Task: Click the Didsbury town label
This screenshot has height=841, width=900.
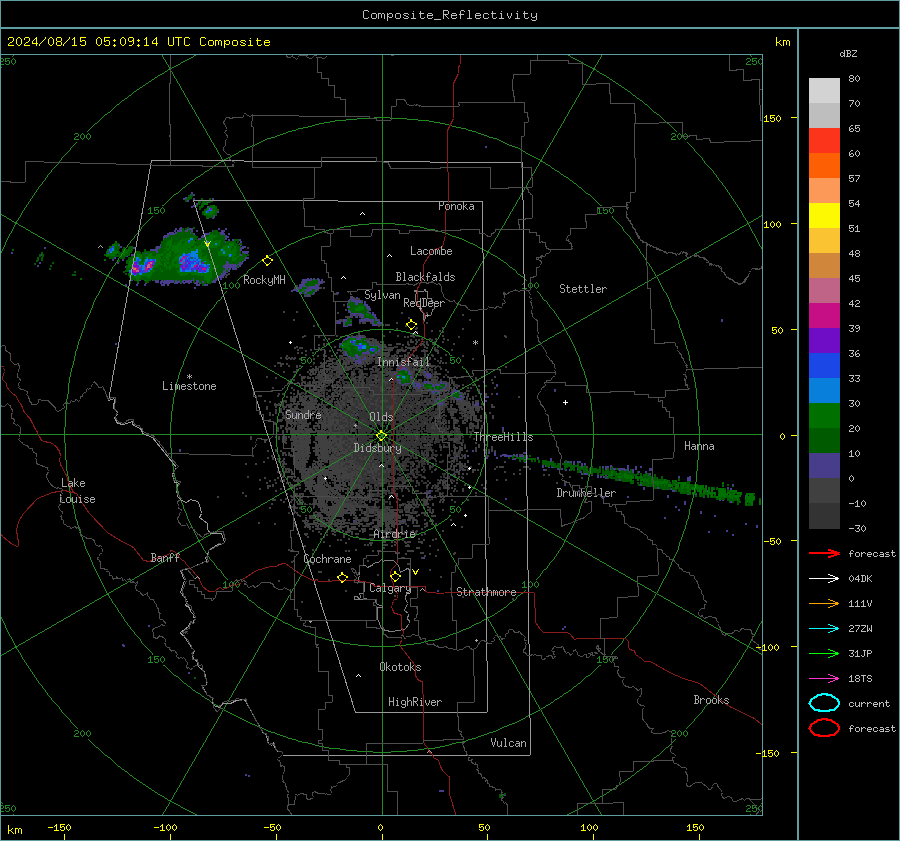Action: click(x=377, y=448)
